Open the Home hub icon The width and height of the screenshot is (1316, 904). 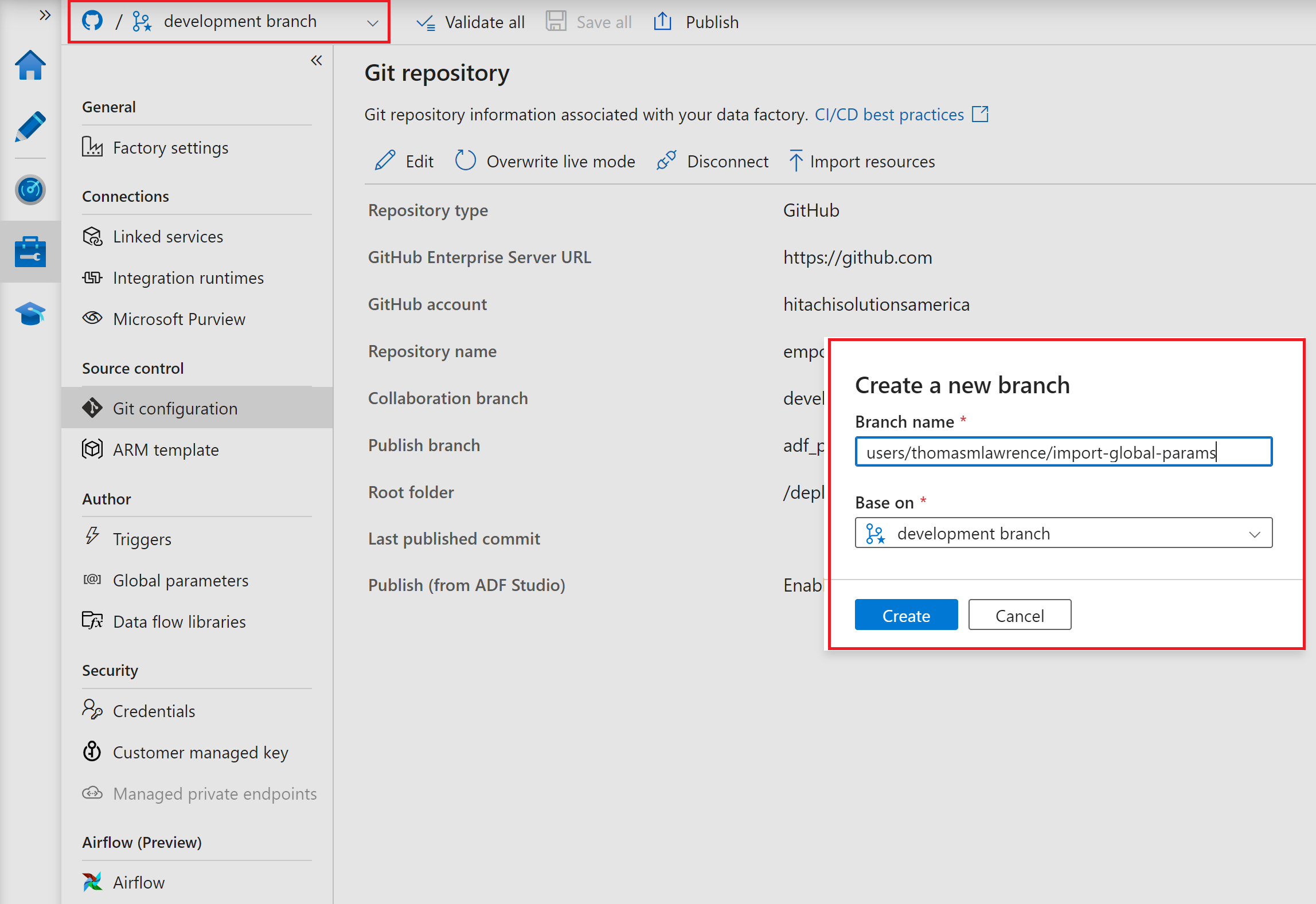pos(30,65)
